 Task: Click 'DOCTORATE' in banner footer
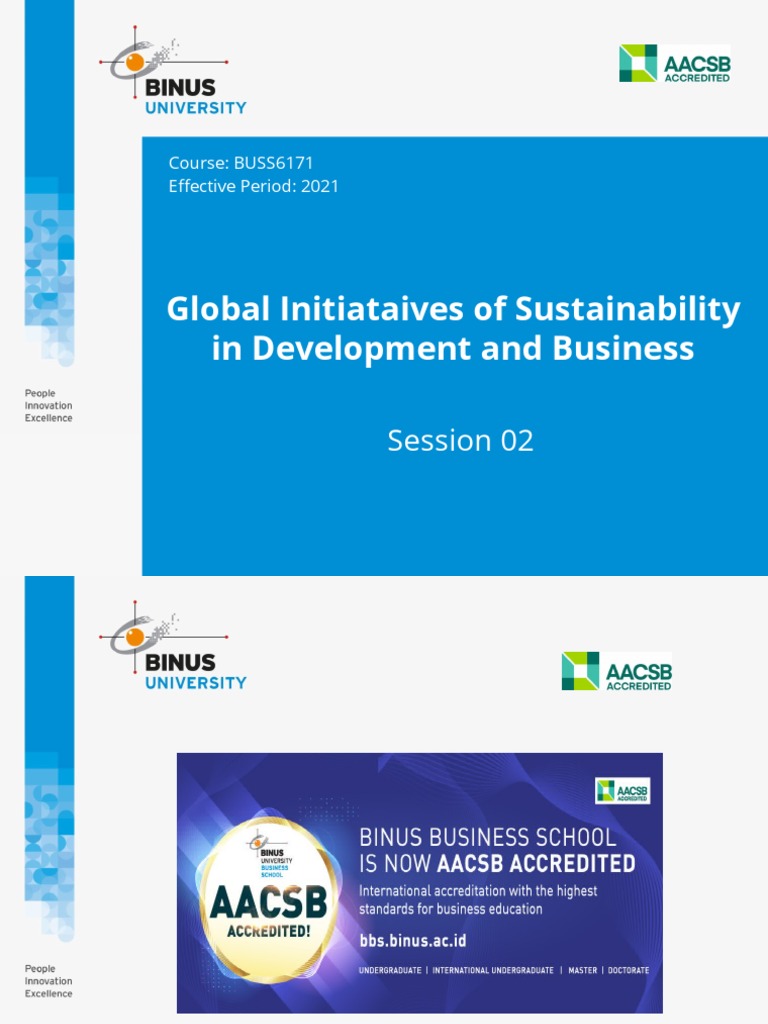click(x=628, y=970)
